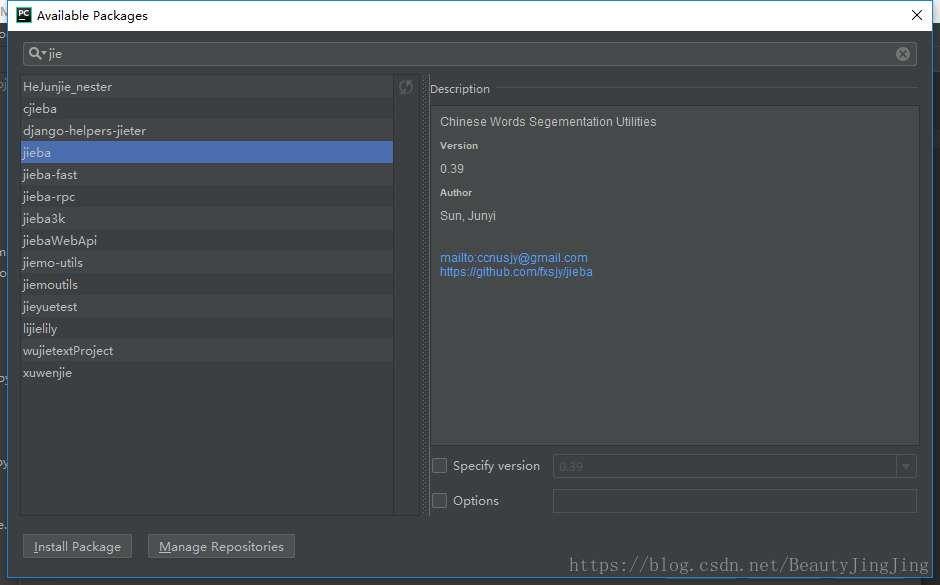Image resolution: width=940 pixels, height=585 pixels.
Task: Click the search magnifier icon
Action: (36, 53)
